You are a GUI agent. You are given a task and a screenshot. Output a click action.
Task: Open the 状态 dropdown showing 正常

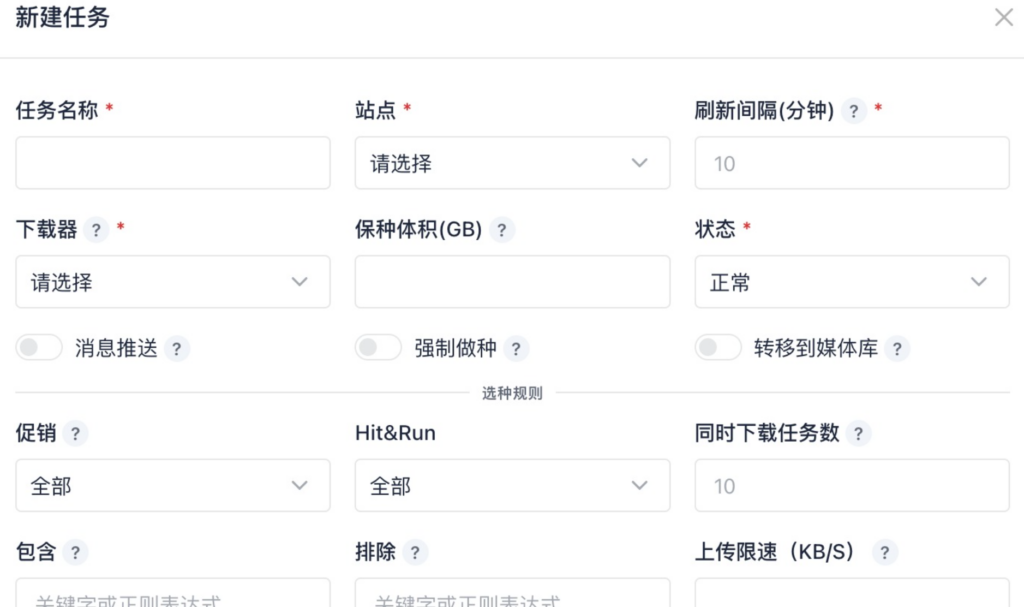852,282
